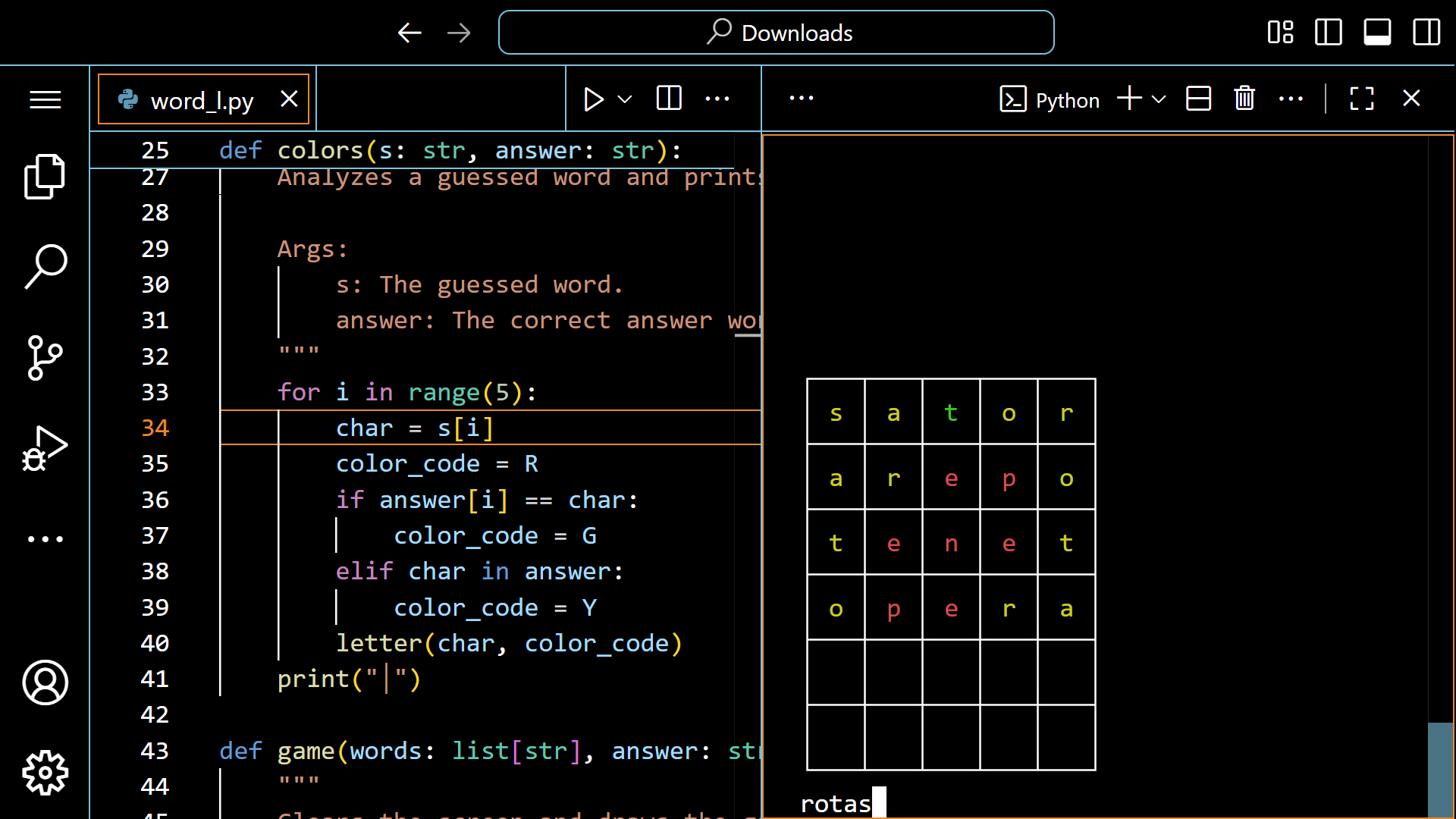Click the terminal vertical scrollbar thumb
This screenshot has height=819, width=1456.
[x=1440, y=769]
